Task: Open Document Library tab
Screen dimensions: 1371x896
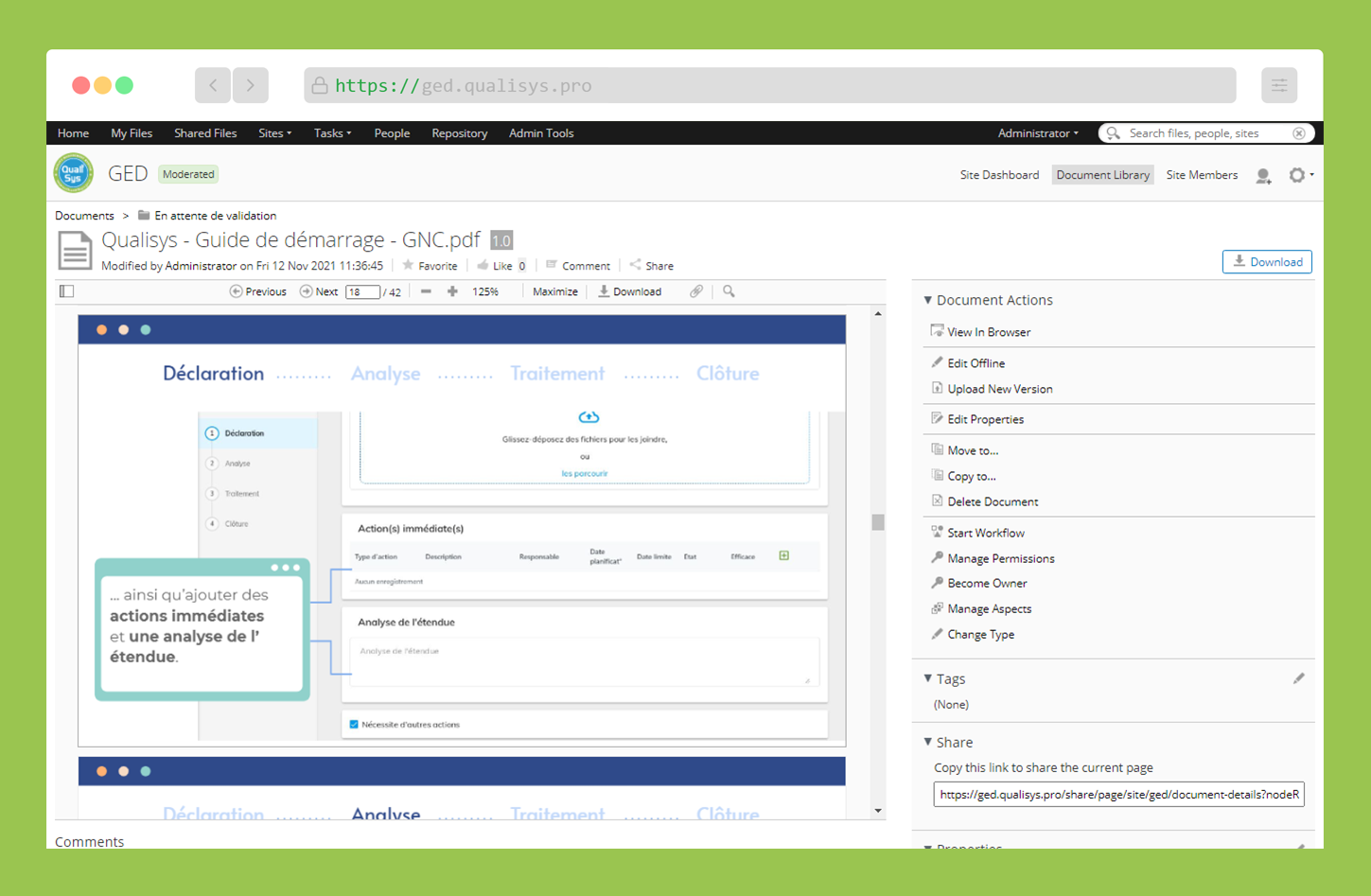Action: [1103, 175]
